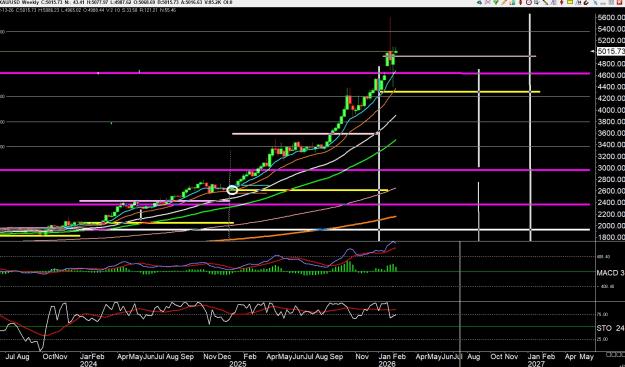
Task: Click the 5200.00 price axis label
Action: click(x=611, y=41)
